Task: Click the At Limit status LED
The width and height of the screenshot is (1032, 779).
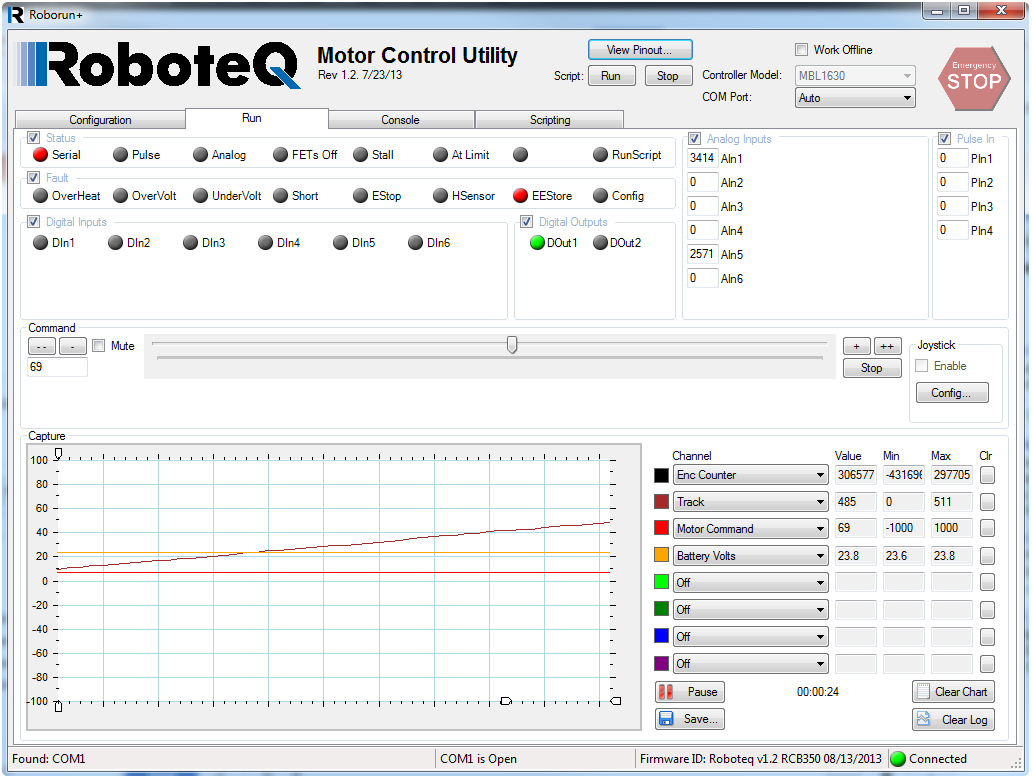Action: click(x=440, y=155)
